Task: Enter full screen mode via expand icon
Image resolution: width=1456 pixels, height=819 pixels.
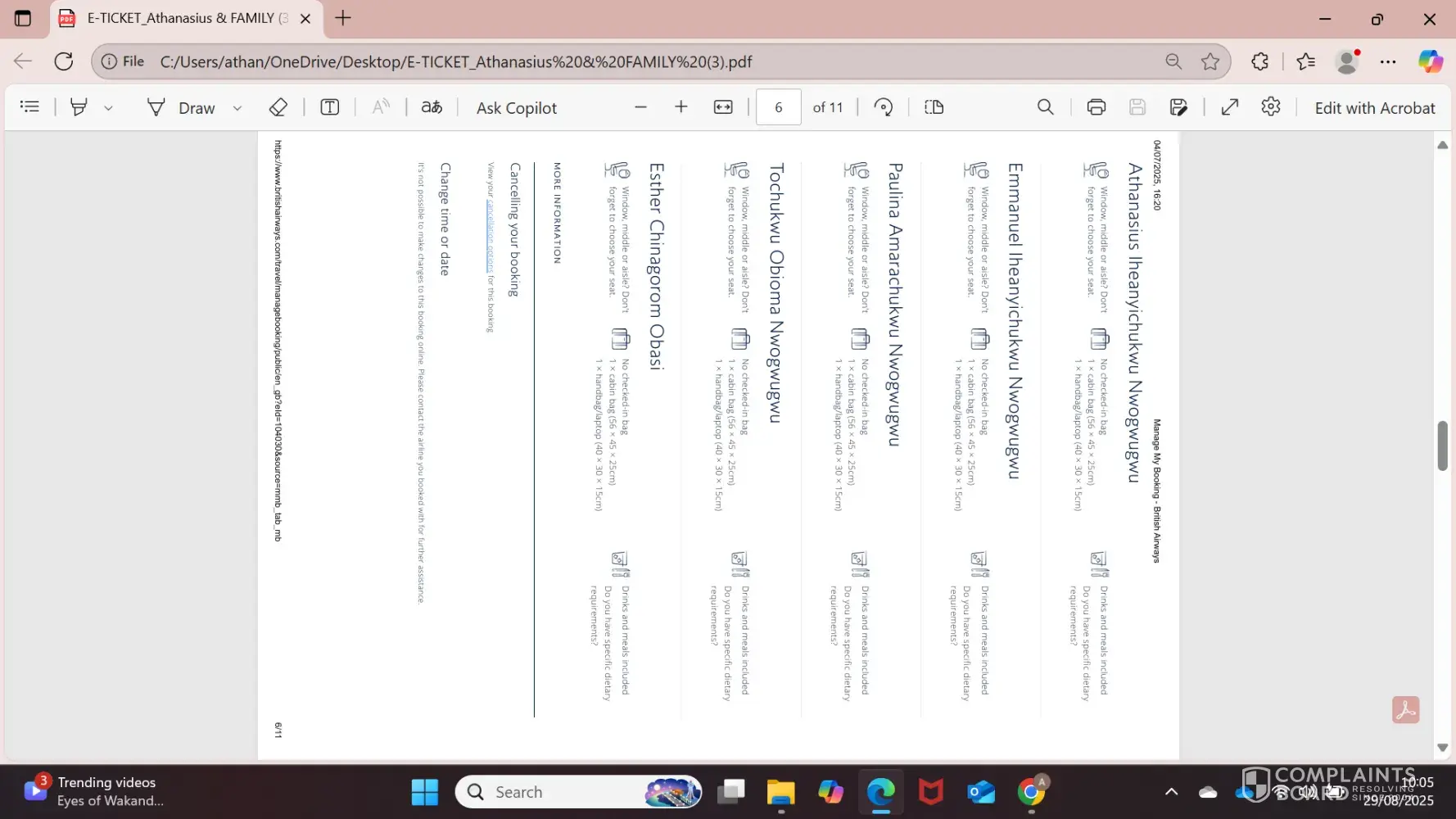Action: point(1229,107)
